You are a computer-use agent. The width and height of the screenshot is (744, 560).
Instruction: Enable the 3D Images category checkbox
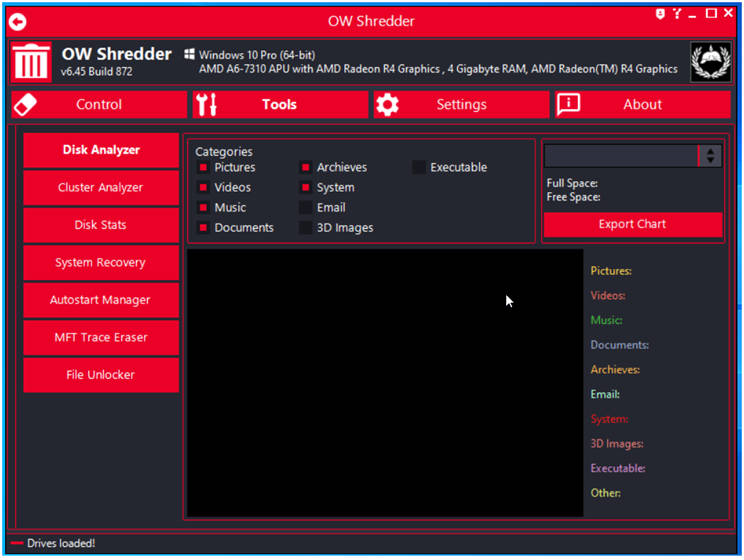click(x=306, y=227)
